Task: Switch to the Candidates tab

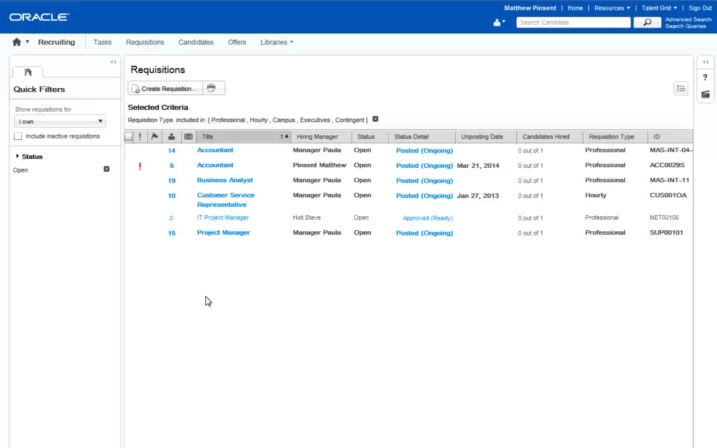Action: (196, 43)
